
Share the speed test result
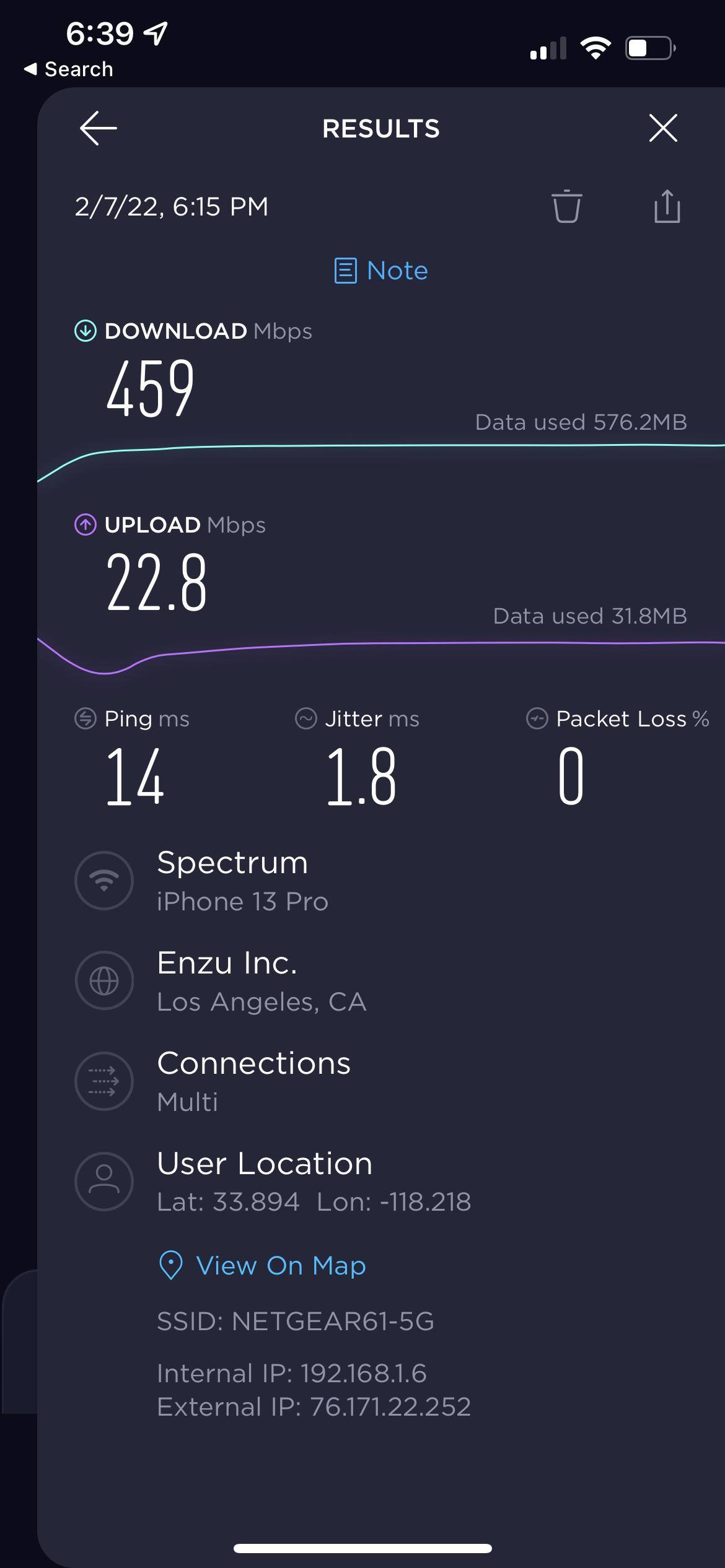(x=667, y=207)
